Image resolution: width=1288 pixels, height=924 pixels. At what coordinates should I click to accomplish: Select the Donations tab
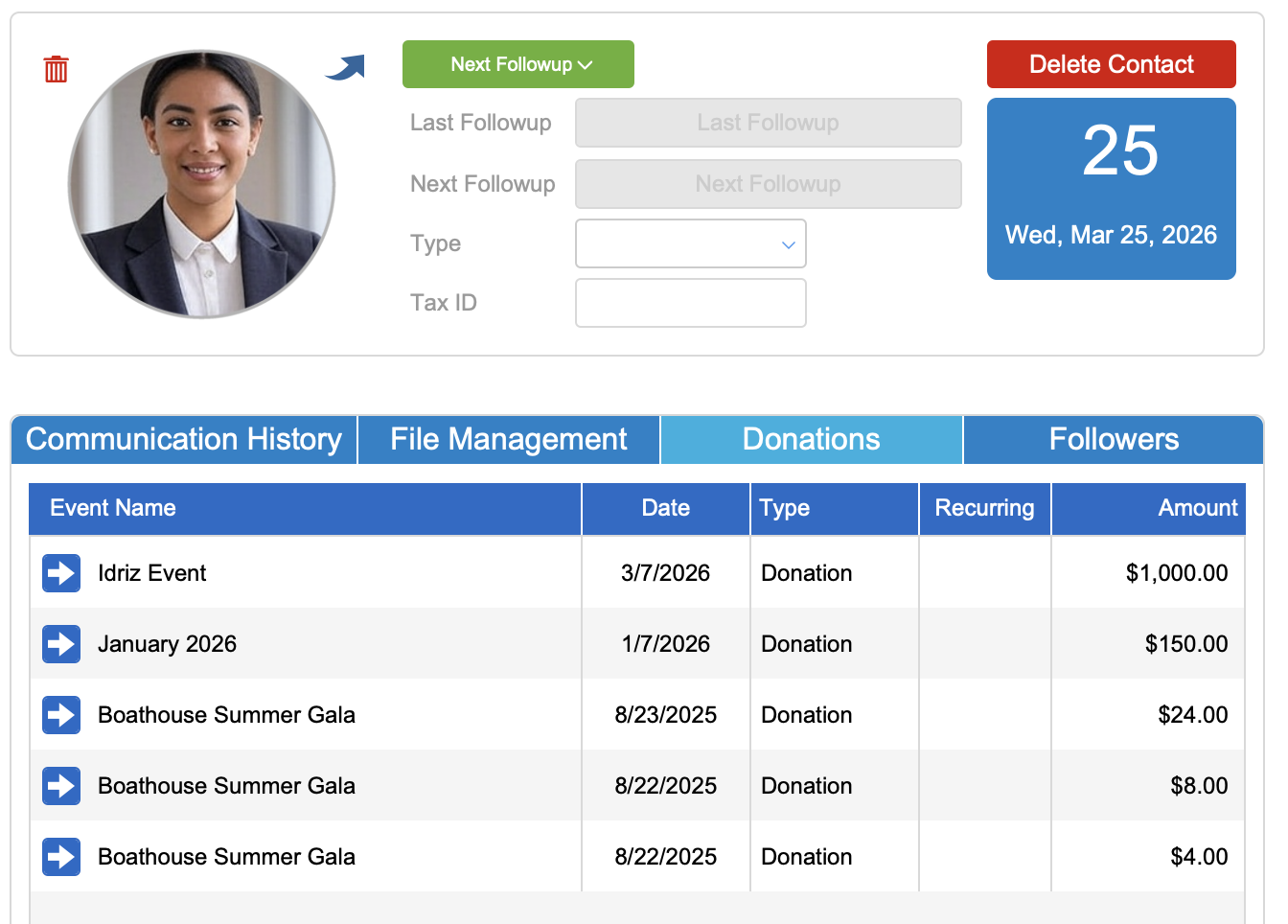point(811,440)
